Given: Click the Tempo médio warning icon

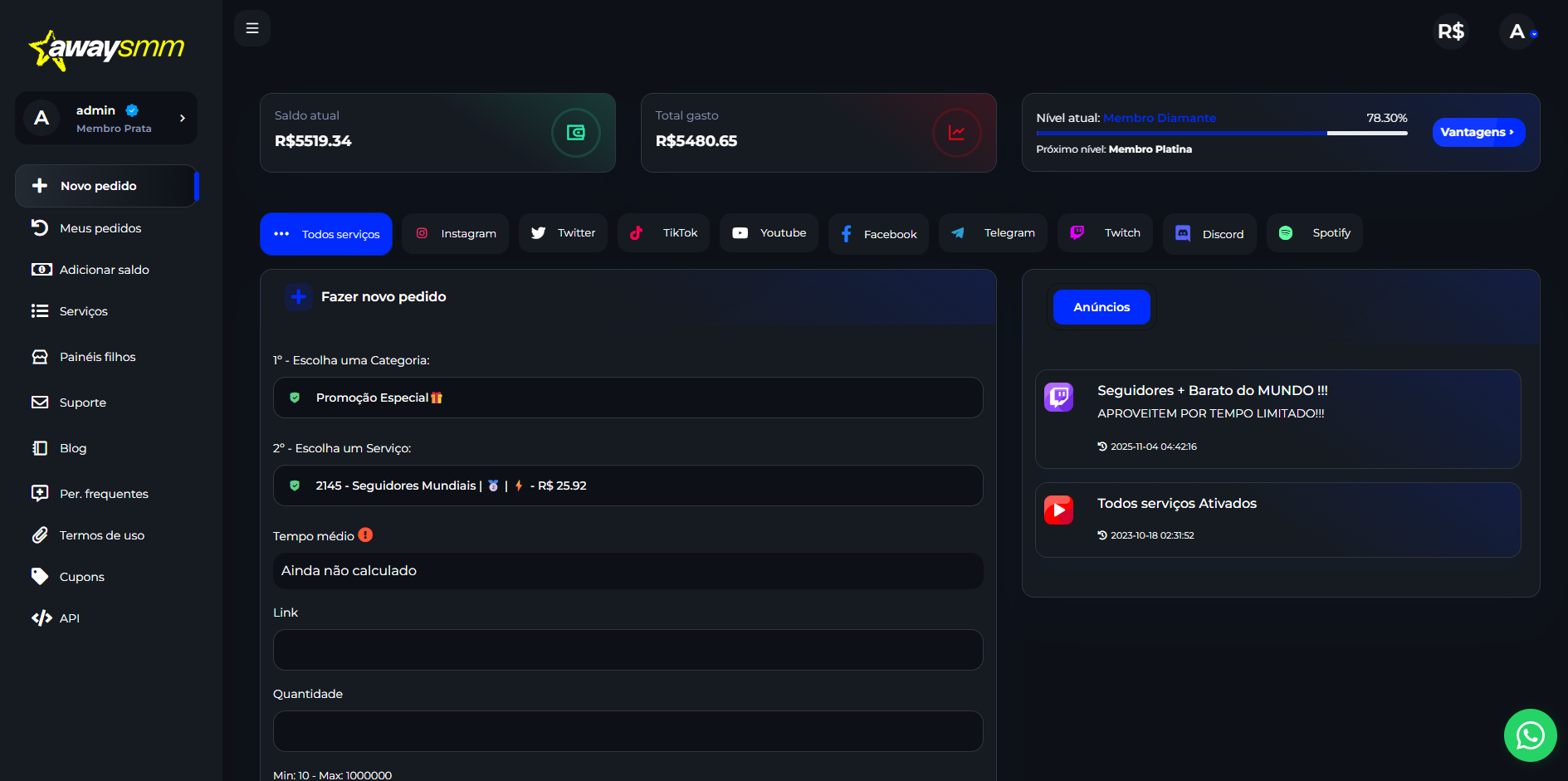Looking at the screenshot, I should point(365,535).
